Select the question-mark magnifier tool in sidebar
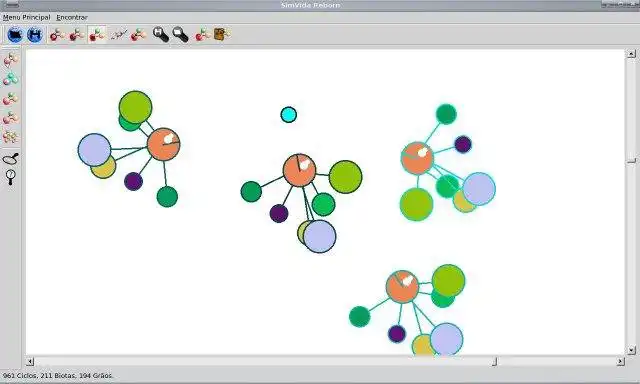Image resolution: width=640 pixels, height=384 pixels. (11, 177)
